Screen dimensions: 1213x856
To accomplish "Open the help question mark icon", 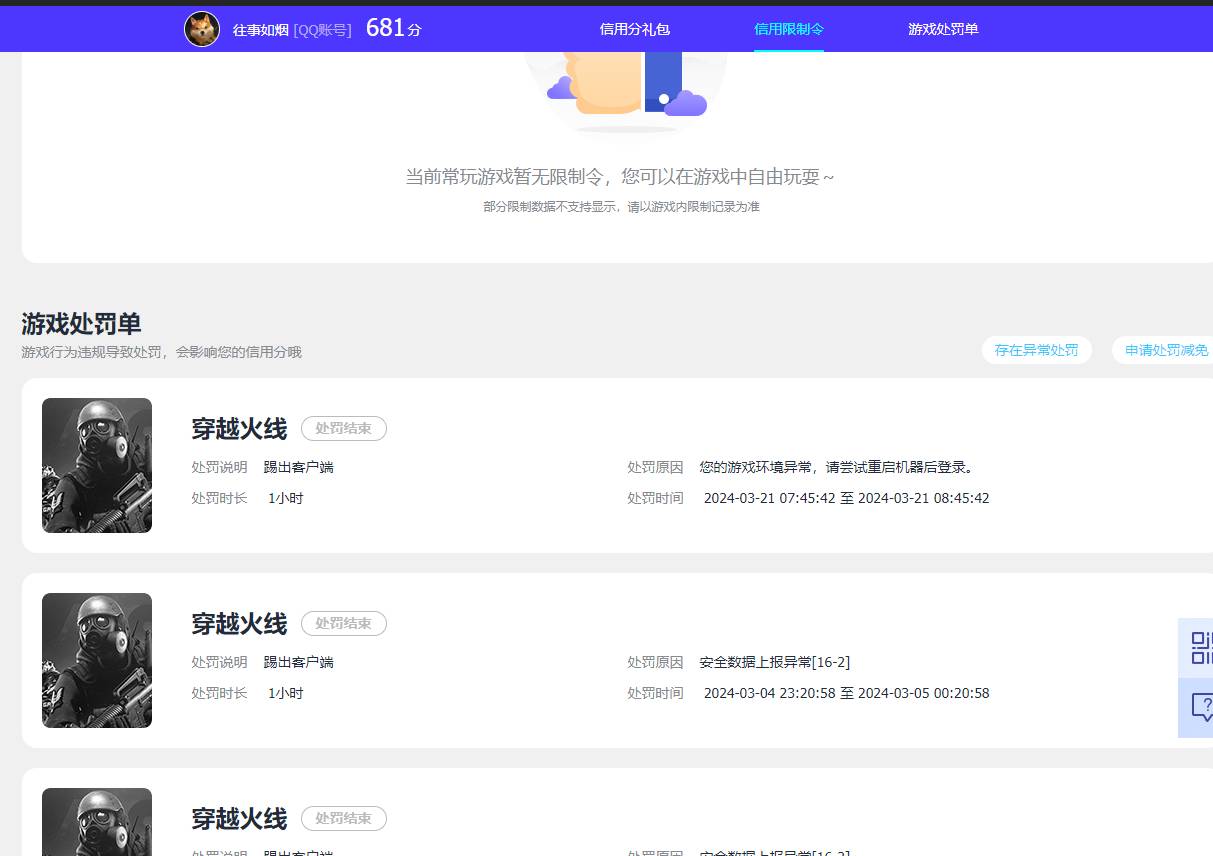I will pyautogui.click(x=1199, y=708).
